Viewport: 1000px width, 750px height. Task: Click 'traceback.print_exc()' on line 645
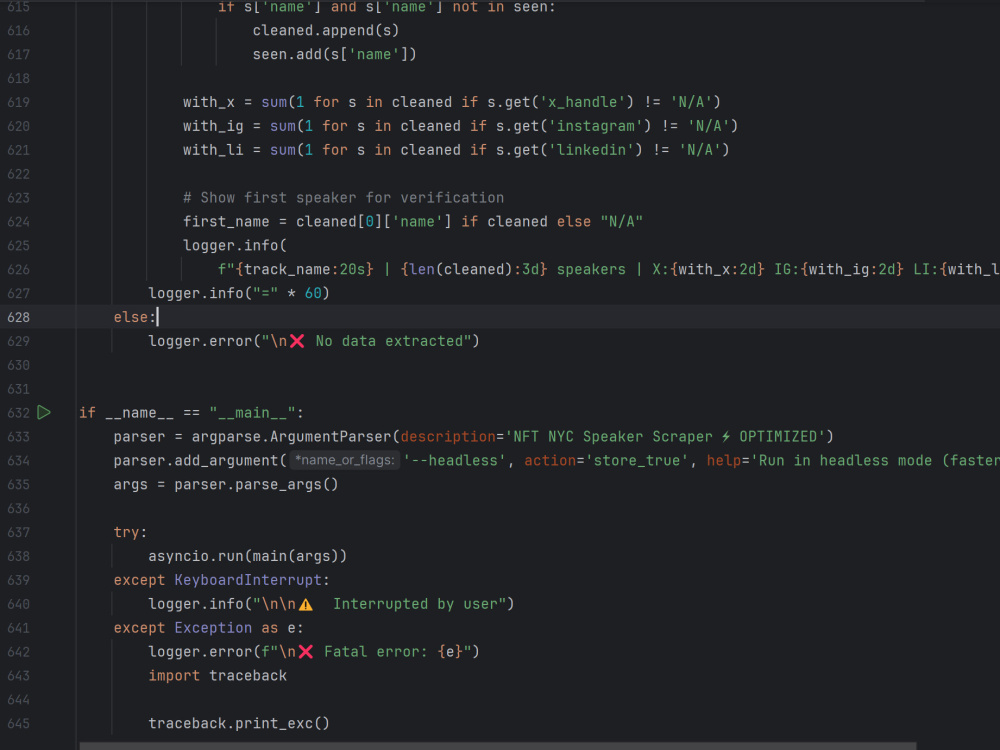click(239, 724)
